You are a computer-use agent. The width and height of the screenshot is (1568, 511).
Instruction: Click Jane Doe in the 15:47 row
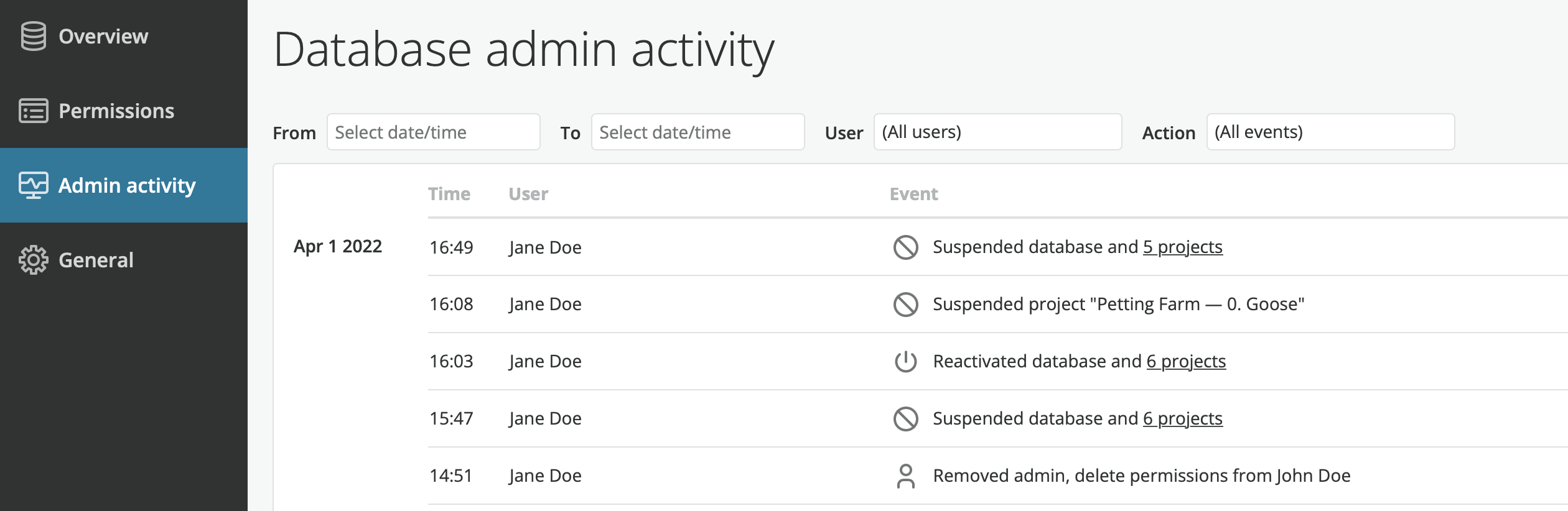(545, 418)
